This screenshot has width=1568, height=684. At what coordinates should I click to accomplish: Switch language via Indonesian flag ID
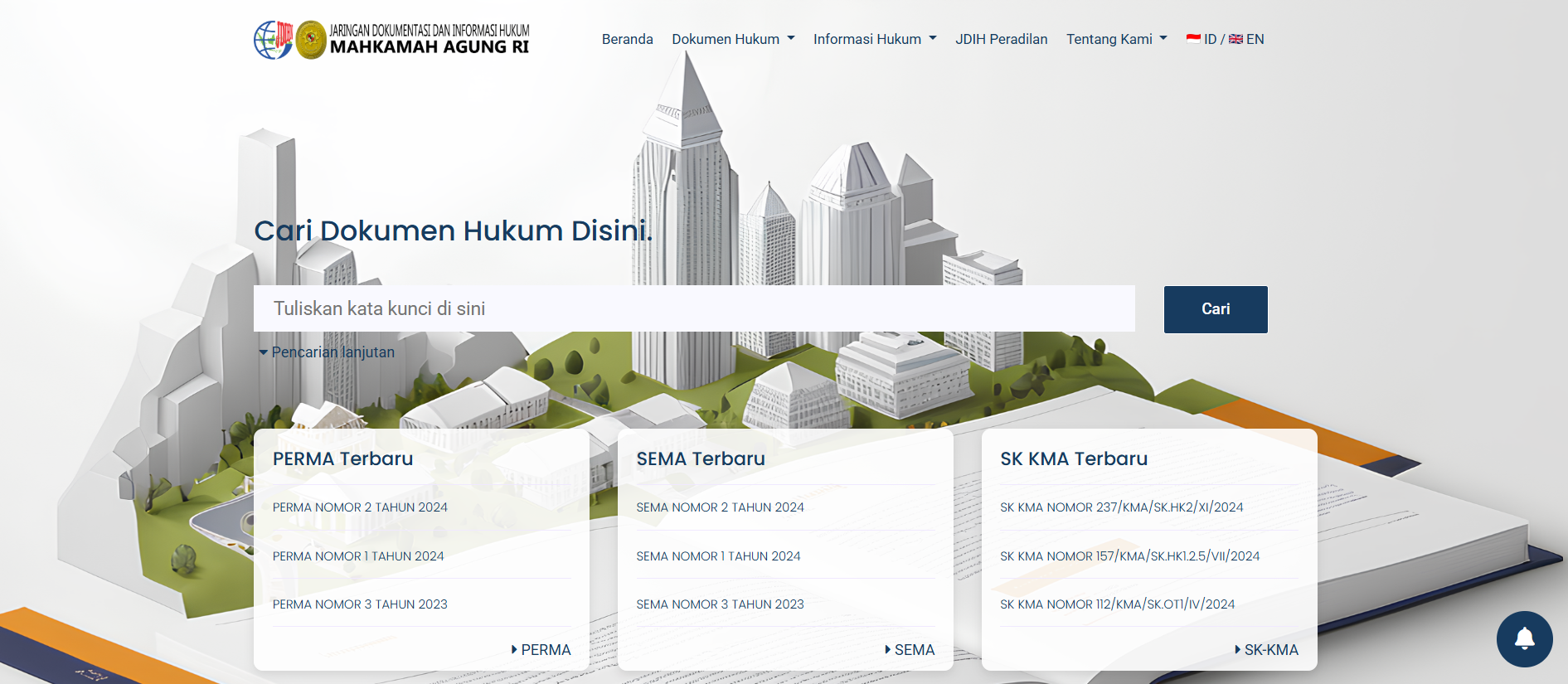pyautogui.click(x=1201, y=39)
